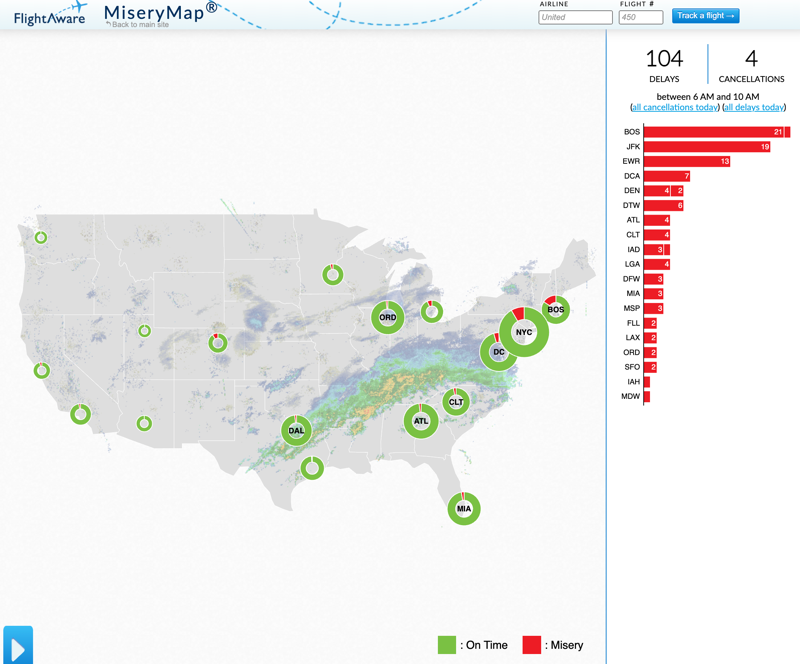
Task: Select the ORD bar in the chart
Action: point(651,353)
